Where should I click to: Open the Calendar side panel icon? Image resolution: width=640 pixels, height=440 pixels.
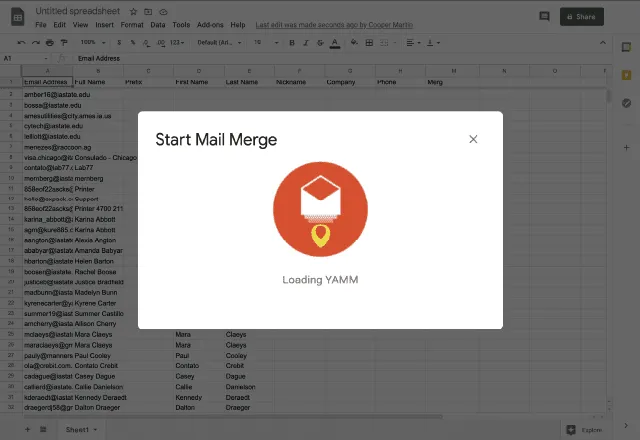(x=626, y=47)
